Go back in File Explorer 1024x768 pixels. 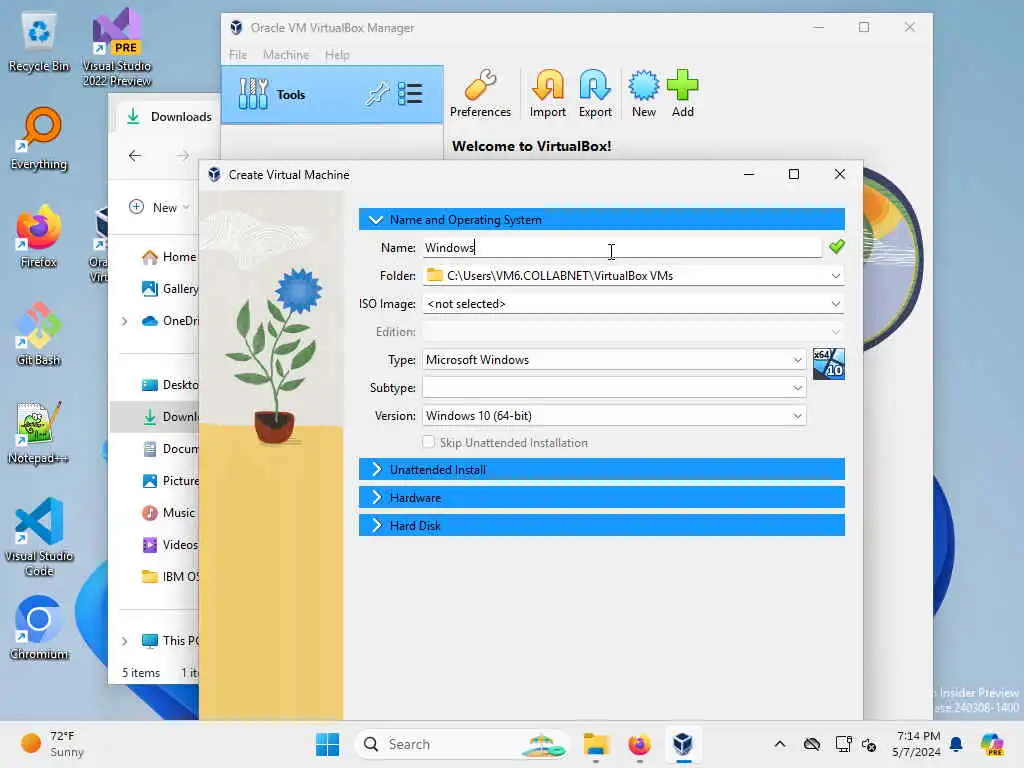[135, 155]
